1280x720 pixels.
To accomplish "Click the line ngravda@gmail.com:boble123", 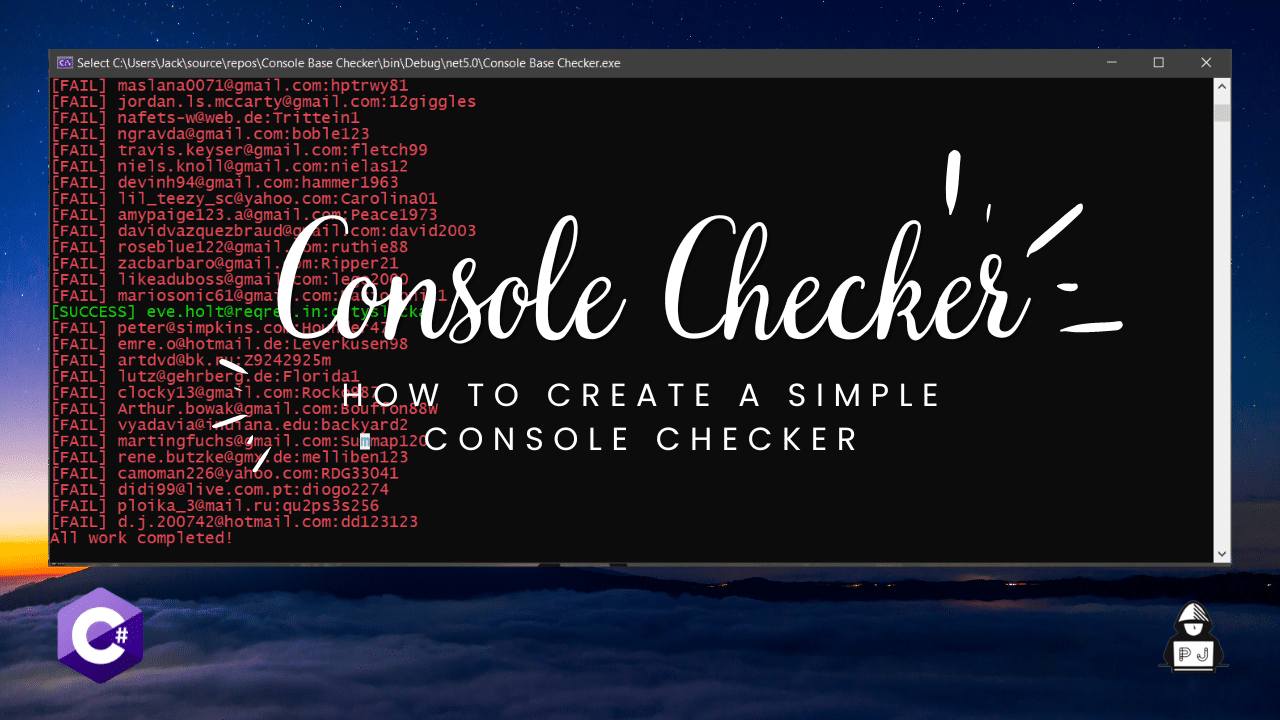I will (210, 133).
